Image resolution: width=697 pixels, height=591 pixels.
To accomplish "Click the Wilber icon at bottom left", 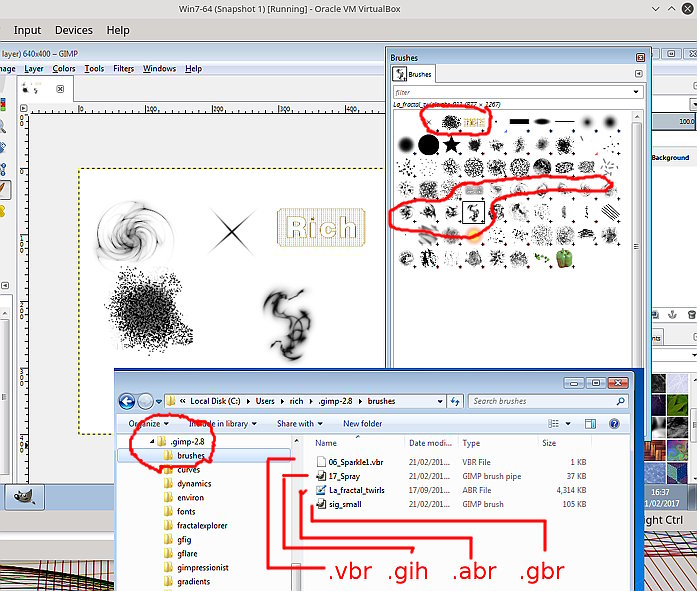I will click(21, 496).
